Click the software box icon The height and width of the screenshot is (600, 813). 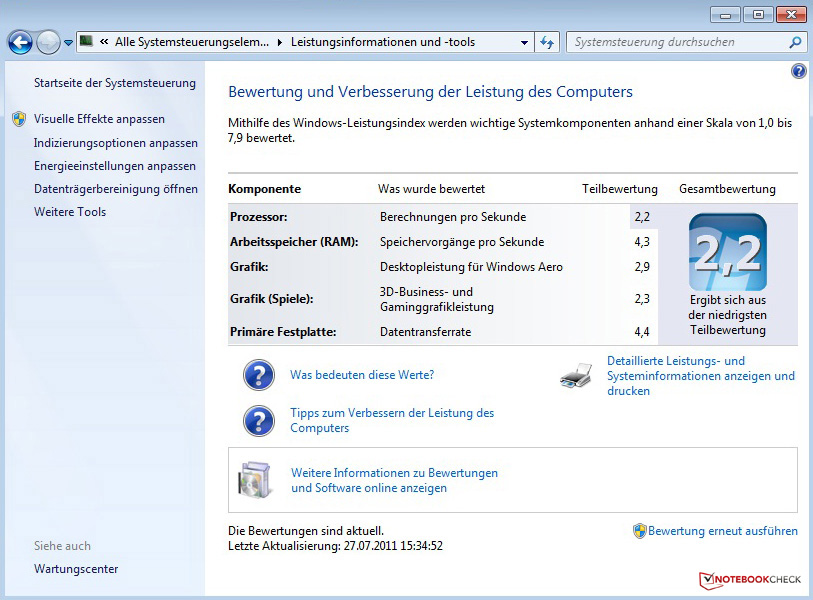[x=255, y=480]
